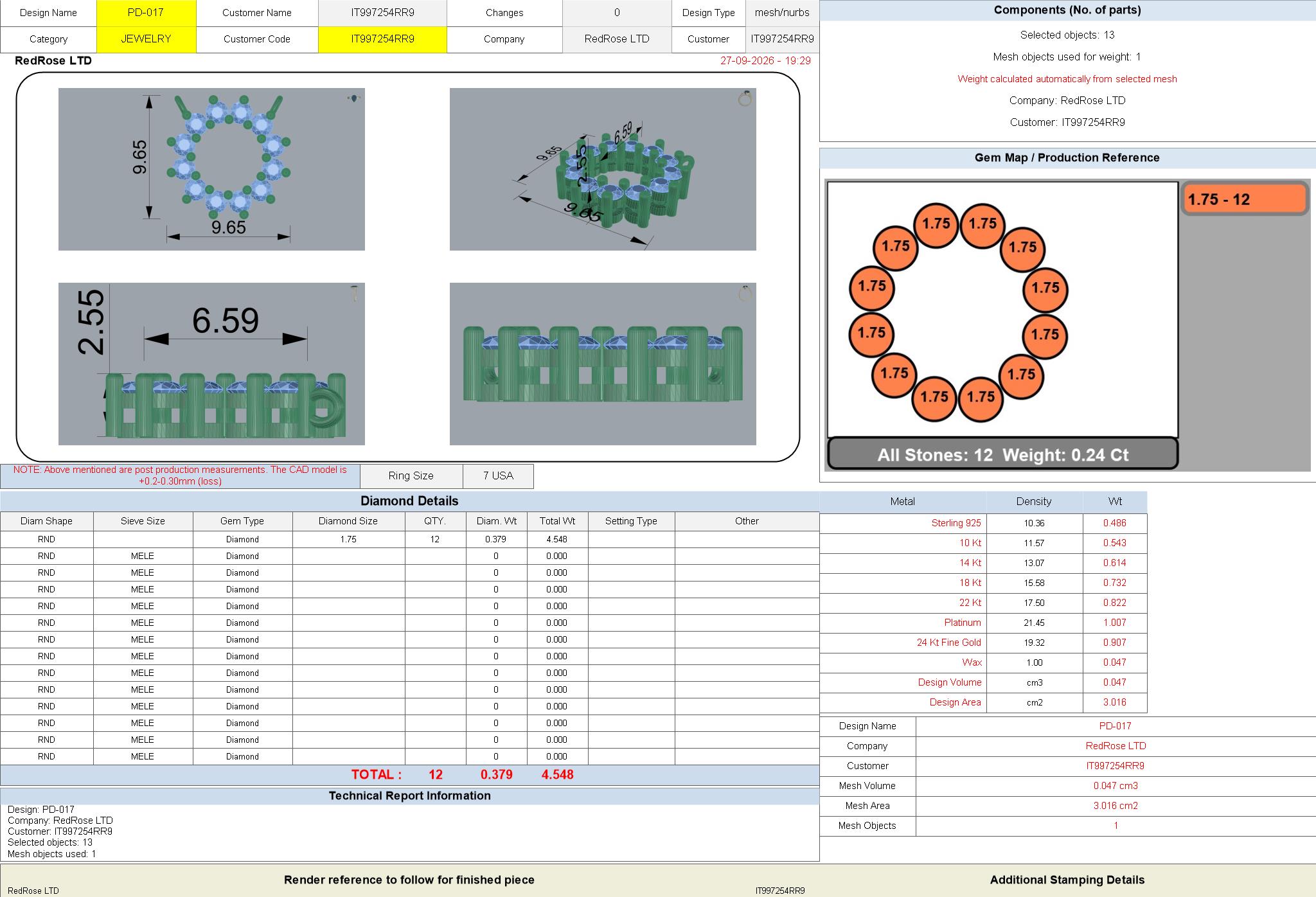Click the orange '1.75 - 12' gem legend swatch
The height and width of the screenshot is (897, 1316).
click(x=1245, y=199)
